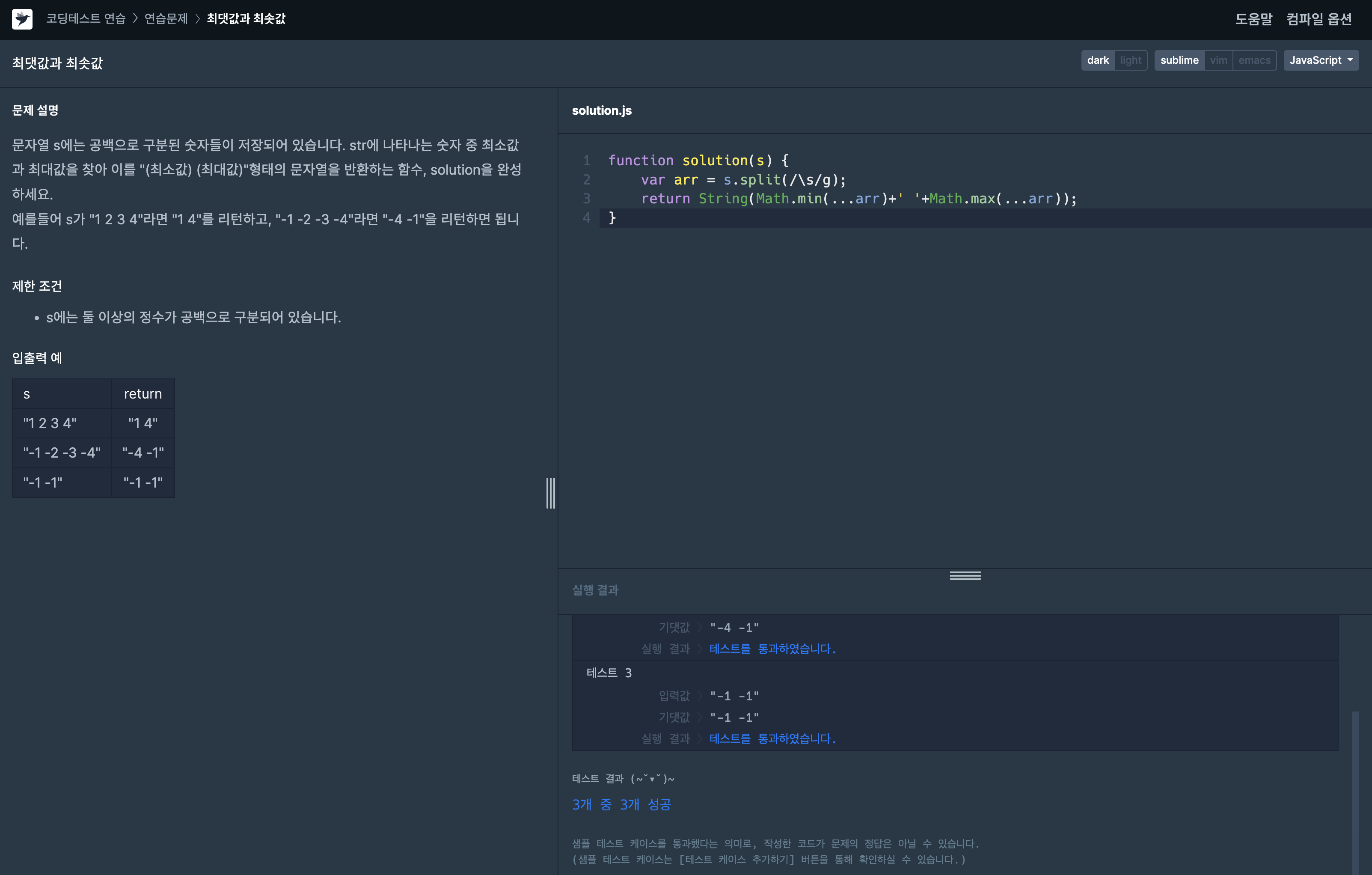Open the 도움말 help menu

pyautogui.click(x=1253, y=19)
